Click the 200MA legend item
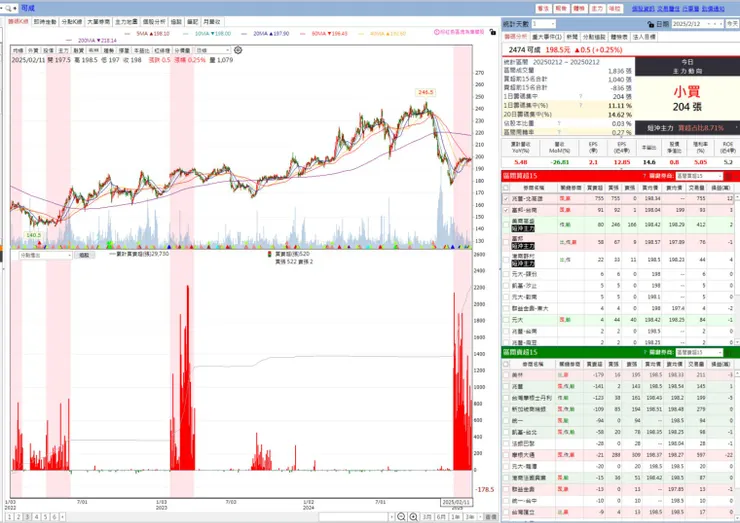Screen dimensions: 740x523 [92, 41]
